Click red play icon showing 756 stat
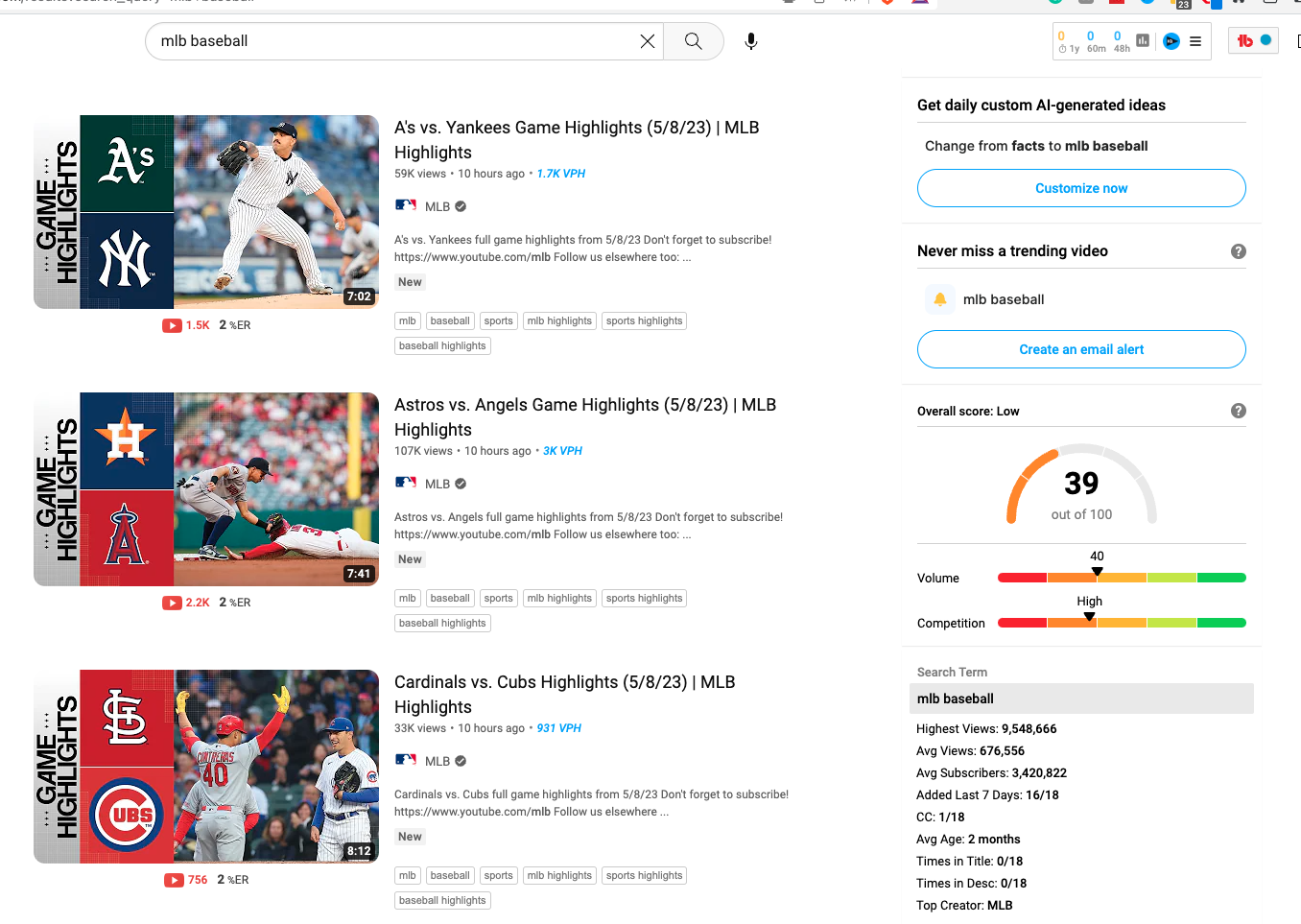The width and height of the screenshot is (1301, 924). click(174, 880)
